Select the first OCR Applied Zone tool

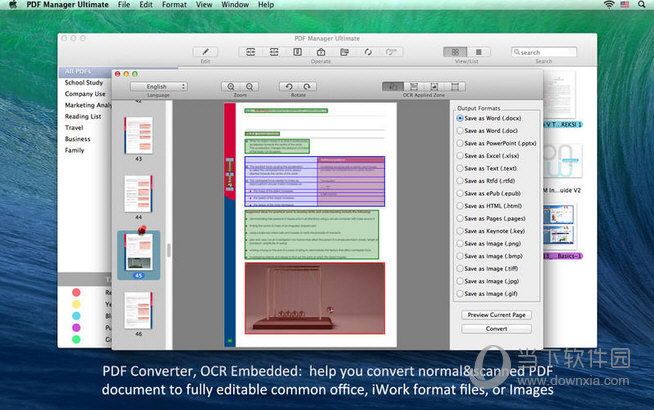pos(393,86)
